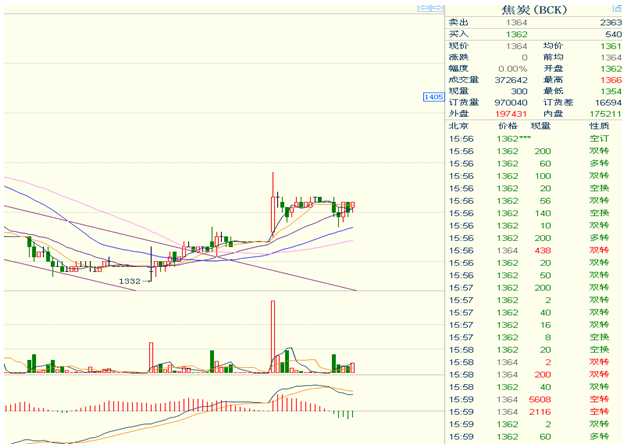Click the 买入 price value 1362
Viewport: 622px width, 445px height.
(x=516, y=35)
